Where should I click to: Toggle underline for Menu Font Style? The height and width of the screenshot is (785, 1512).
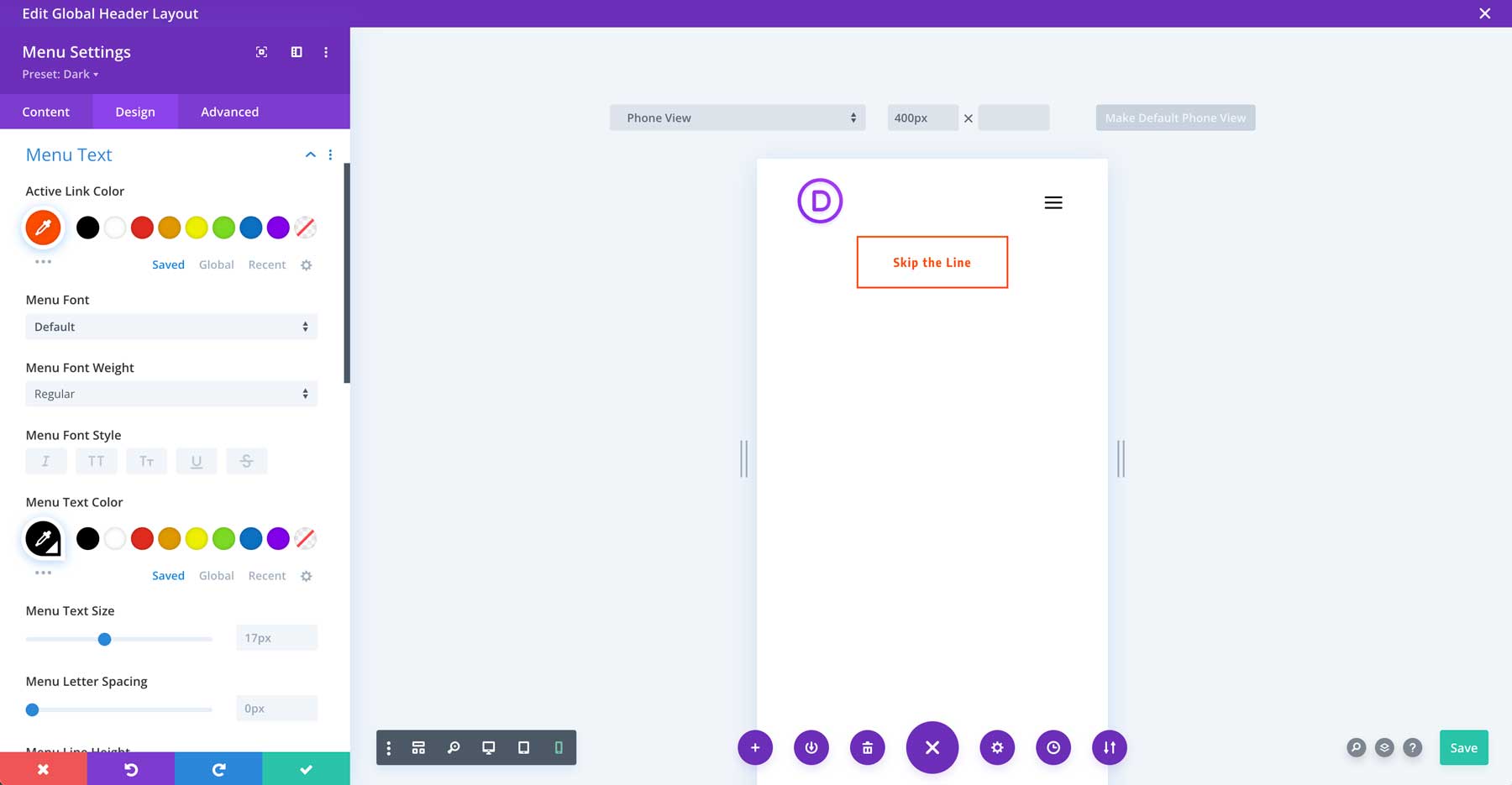(197, 461)
